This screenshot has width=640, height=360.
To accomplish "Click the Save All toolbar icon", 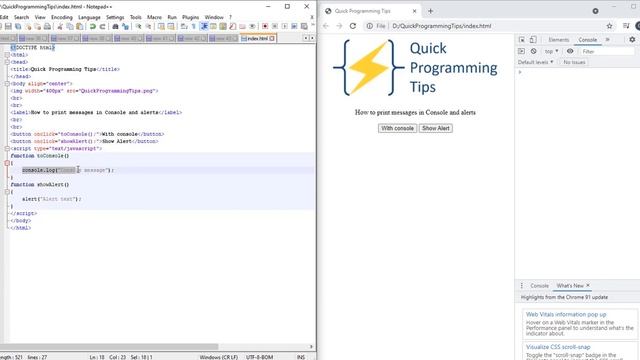I will 18,26.
